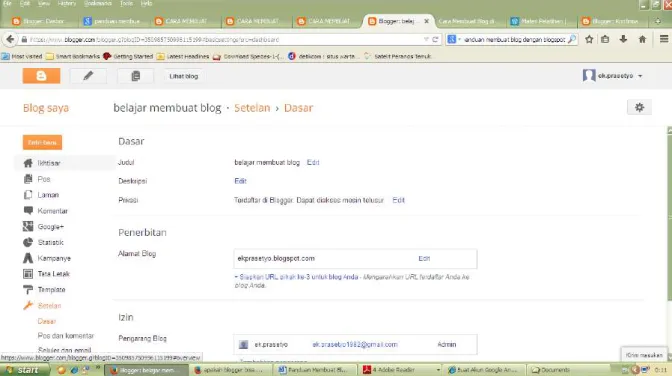The width and height of the screenshot is (672, 376).
Task: Click the Windows Start button
Action: tap(24, 370)
